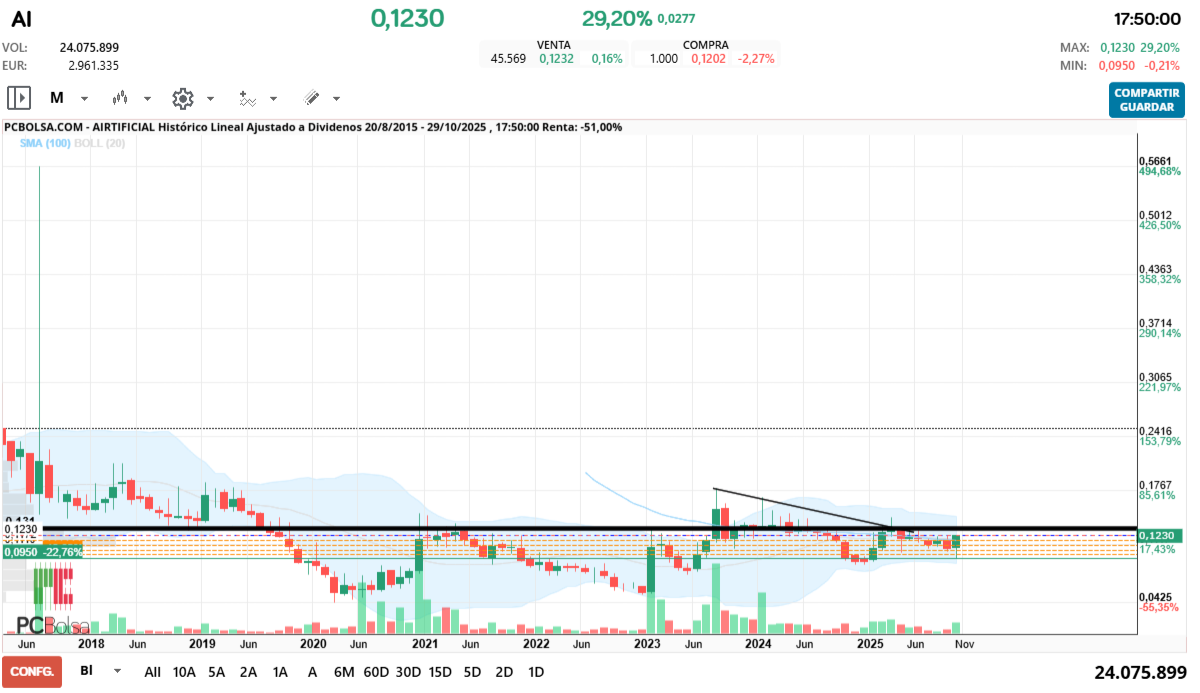Open the add indicator icon

[247, 98]
